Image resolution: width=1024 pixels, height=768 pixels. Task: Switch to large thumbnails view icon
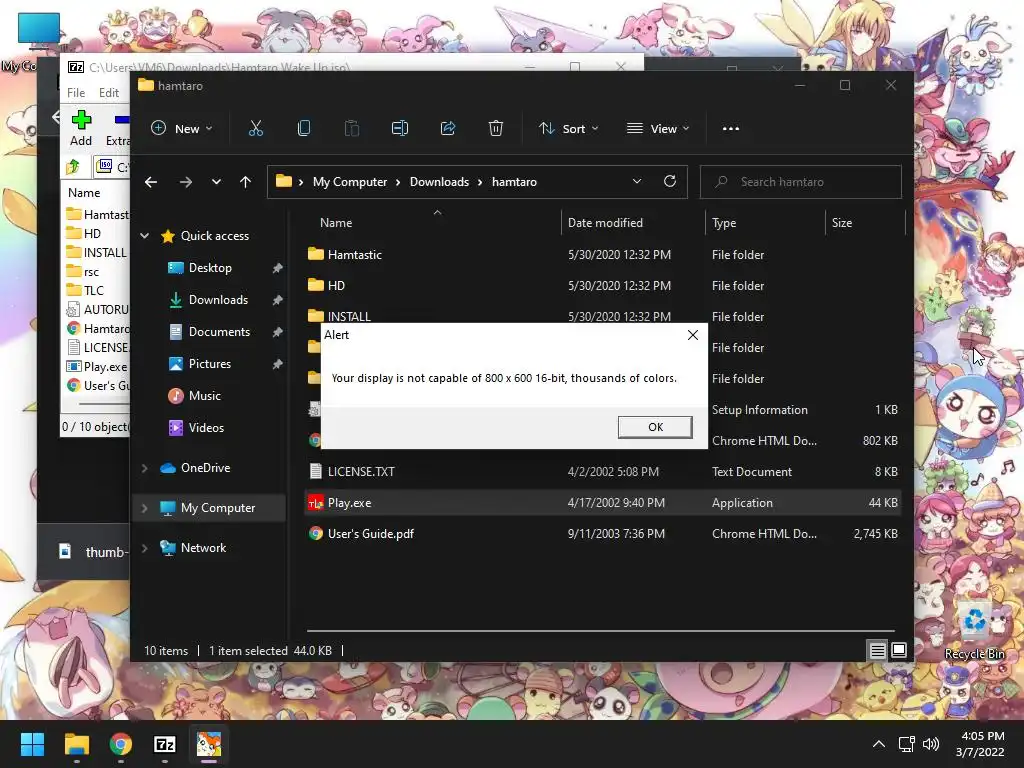click(x=899, y=650)
